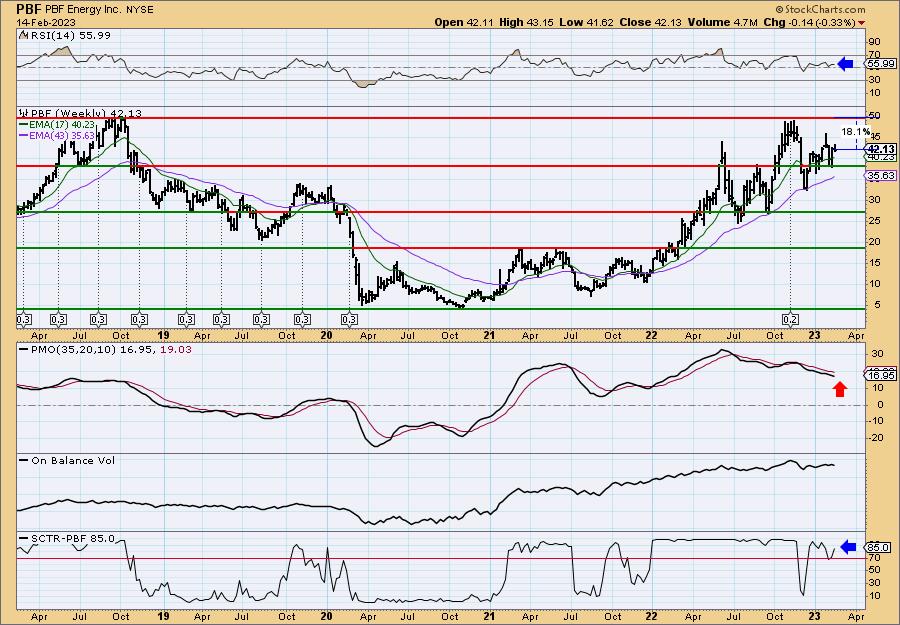900x625 pixels.
Task: Click the 25 level on price axis
Action: click(874, 220)
